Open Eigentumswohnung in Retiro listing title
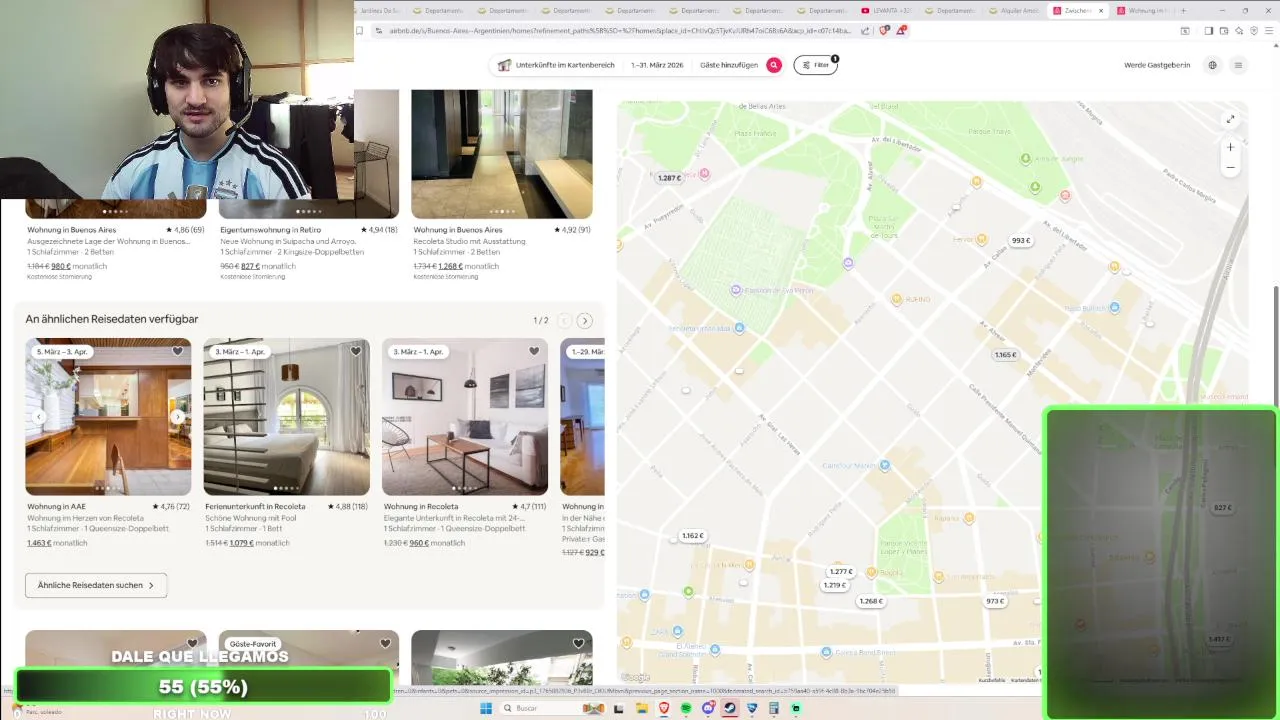 click(x=270, y=230)
